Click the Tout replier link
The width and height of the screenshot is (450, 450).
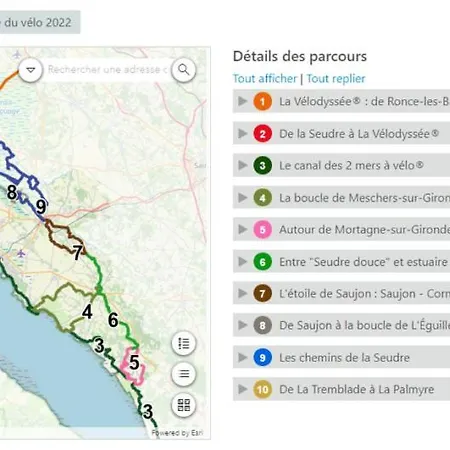coord(336,79)
